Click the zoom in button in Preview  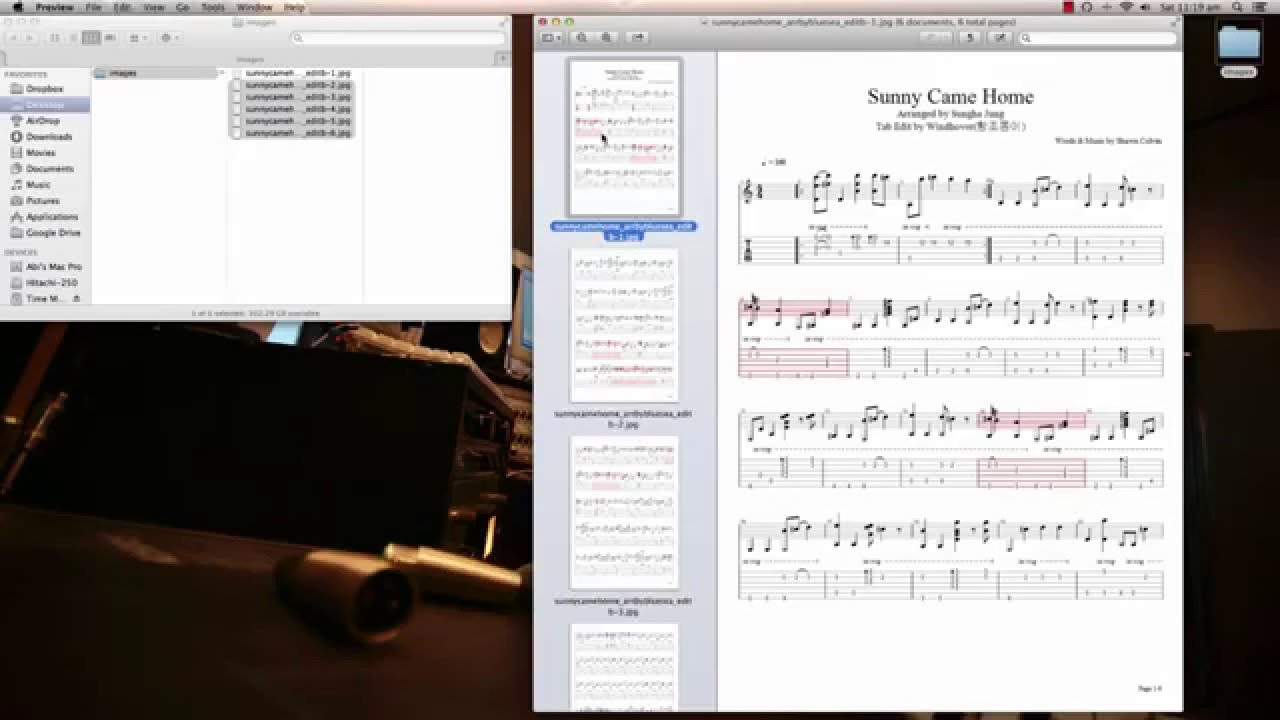pyautogui.click(x=606, y=38)
